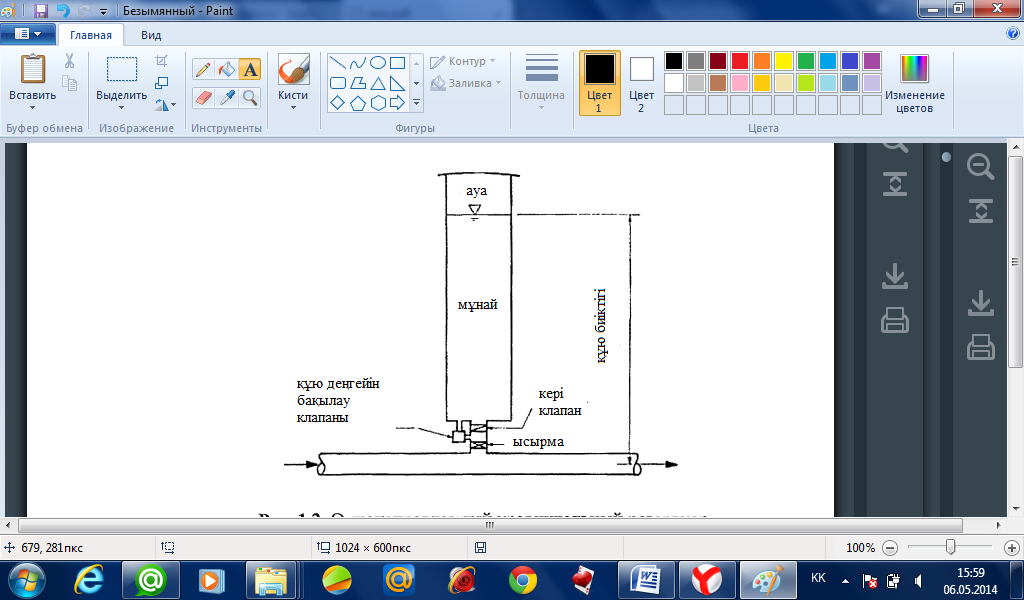Select the Text tool
This screenshot has height=600, width=1024.
tap(250, 69)
